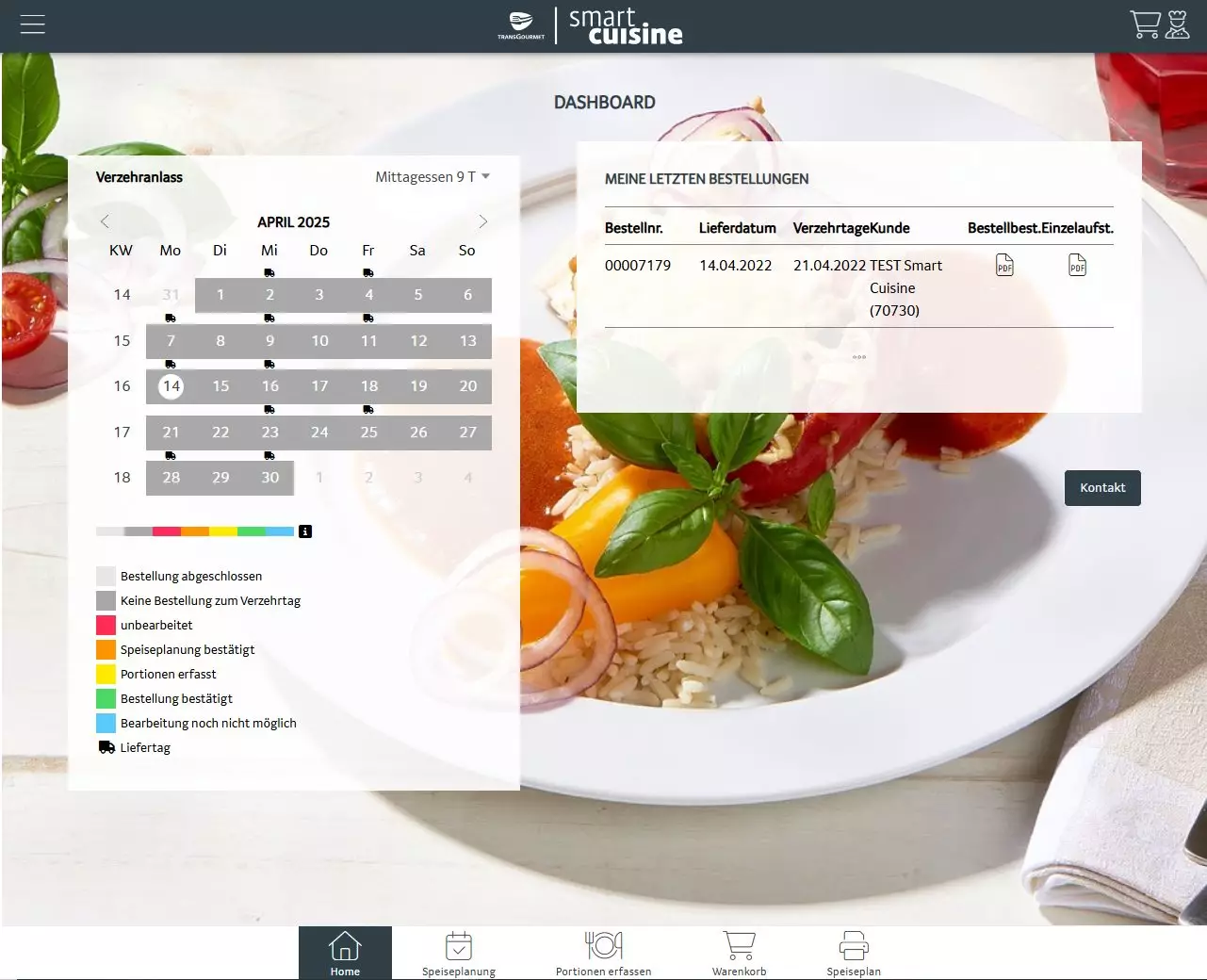Screen dimensions: 1207x980
Task: Click the orange Speiseplanung bestätigt swatch
Action: (x=106, y=649)
